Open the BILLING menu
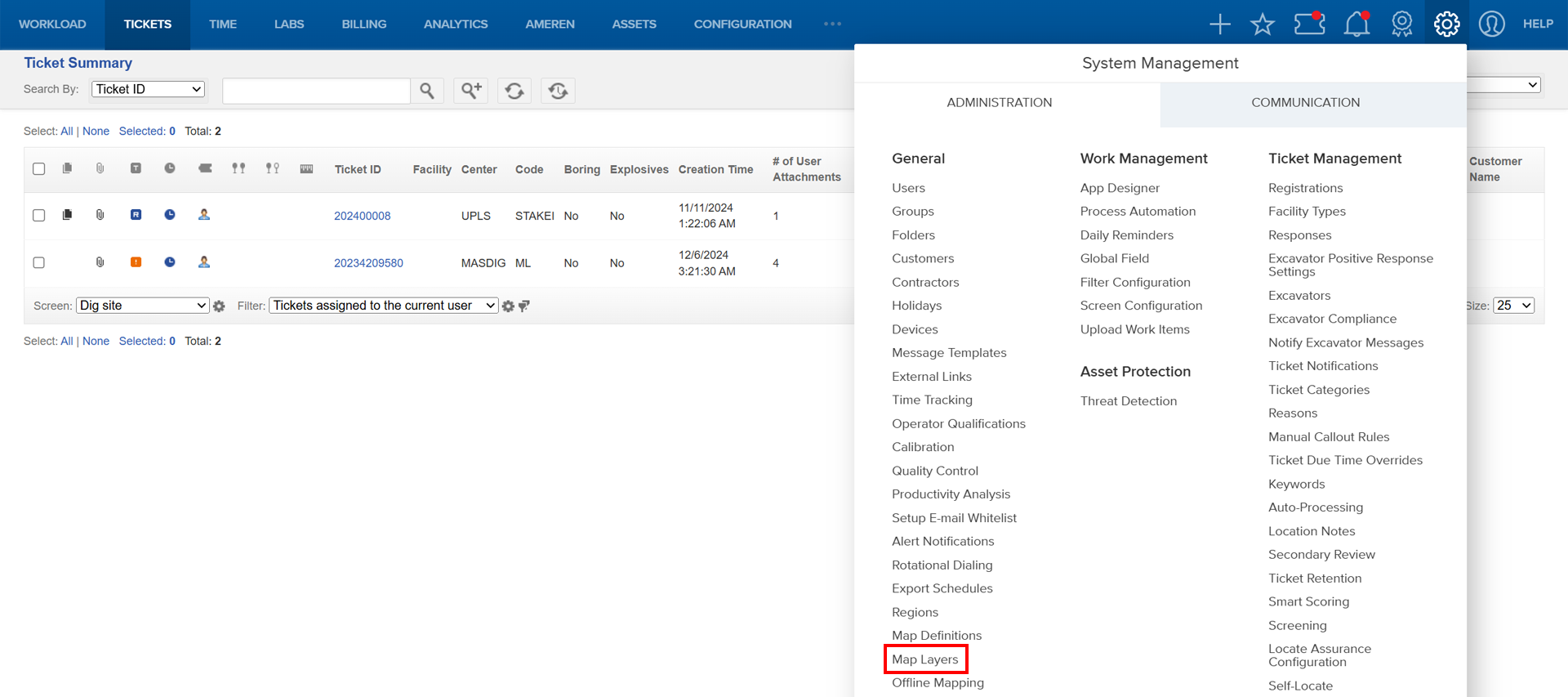This screenshot has width=1568, height=697. (364, 25)
